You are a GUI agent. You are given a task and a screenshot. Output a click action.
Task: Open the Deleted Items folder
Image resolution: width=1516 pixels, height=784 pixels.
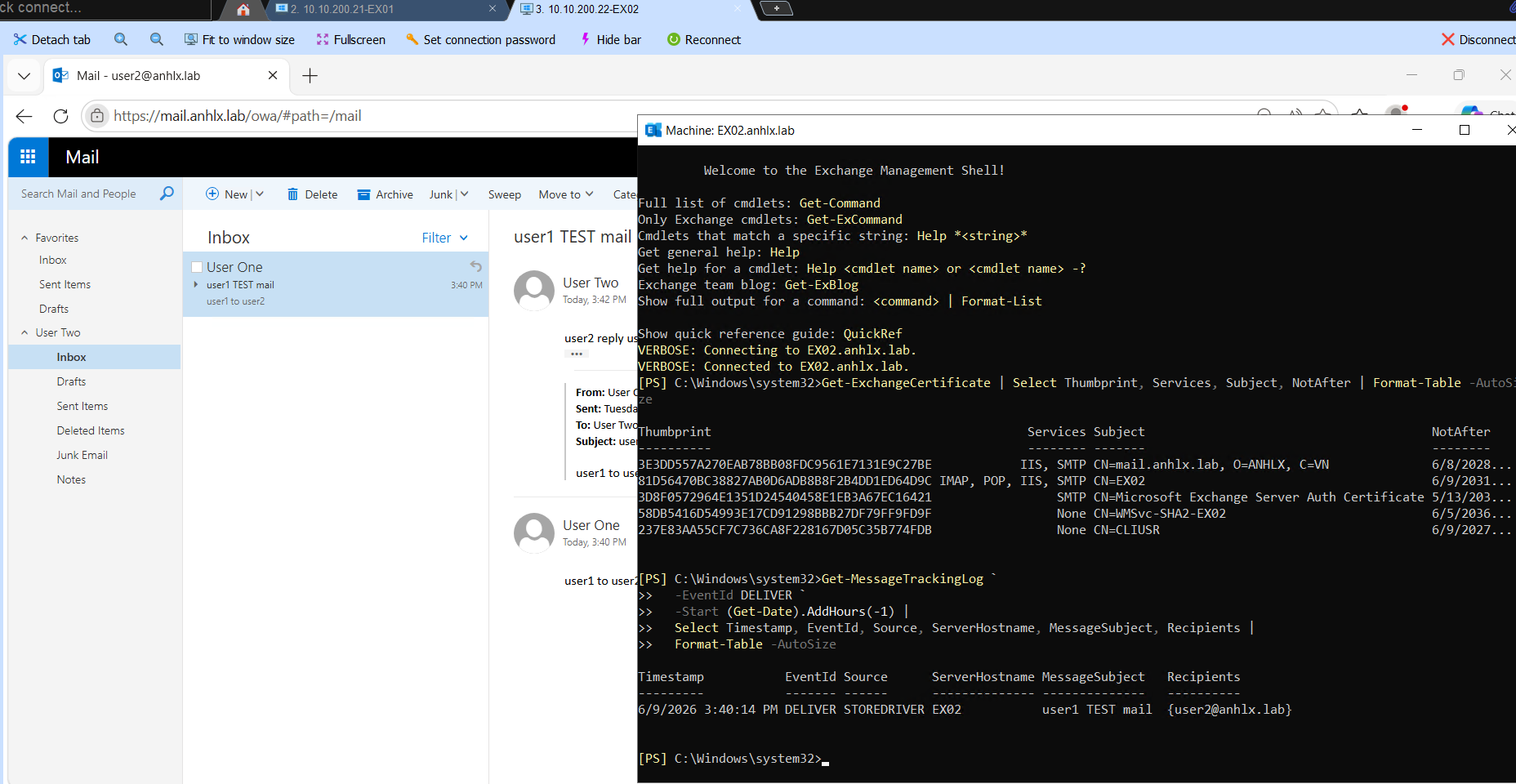91,430
